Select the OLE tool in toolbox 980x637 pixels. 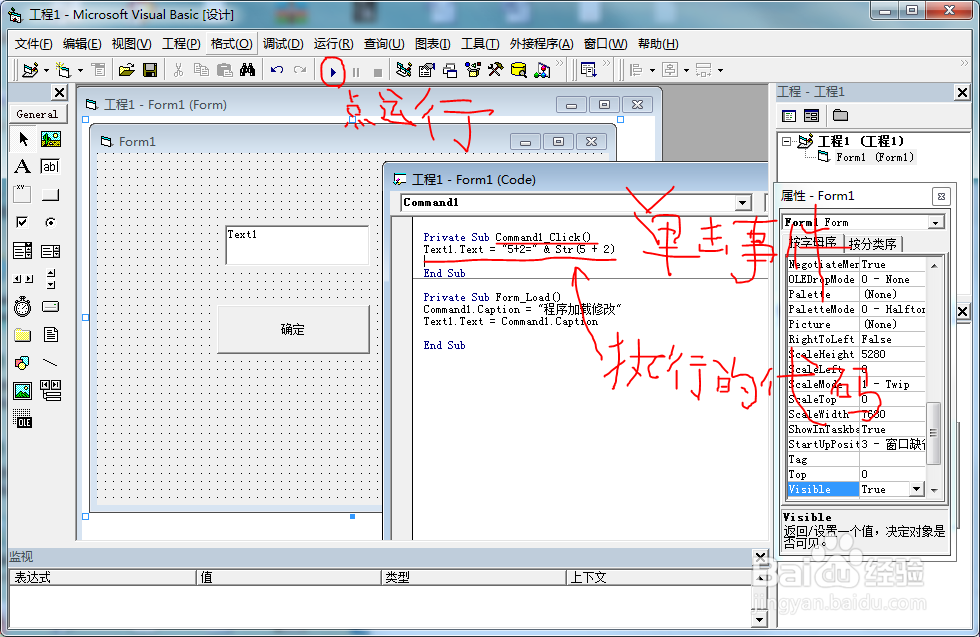23,419
